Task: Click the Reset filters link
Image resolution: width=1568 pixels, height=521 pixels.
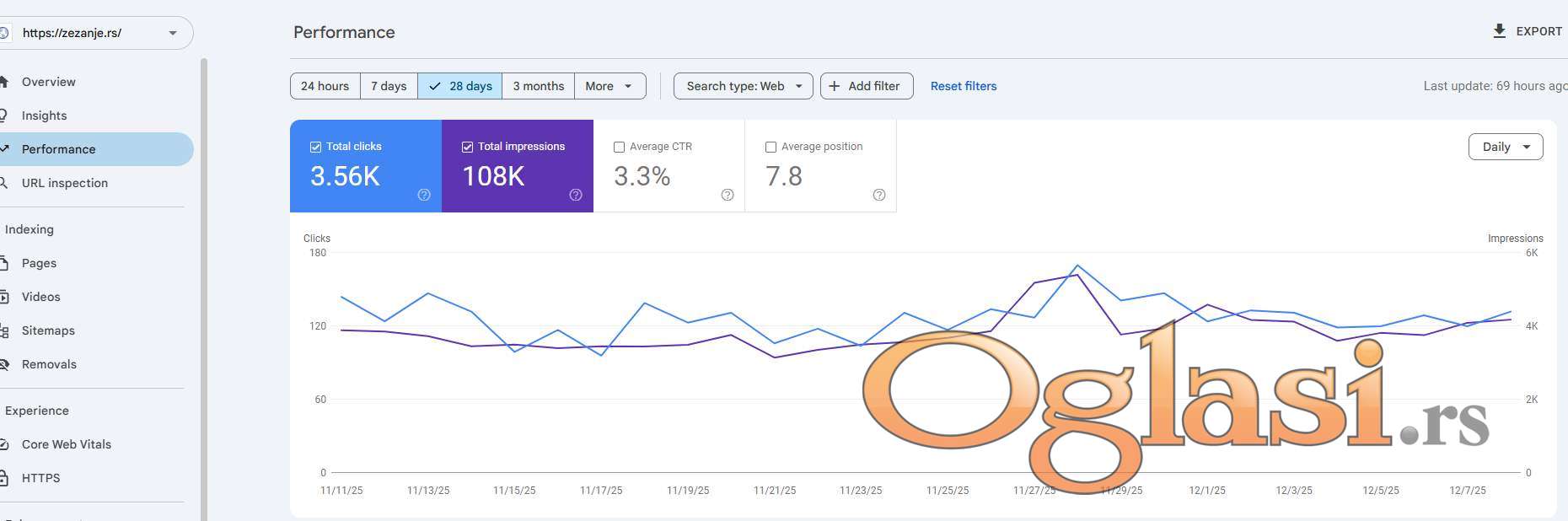Action: click(963, 86)
